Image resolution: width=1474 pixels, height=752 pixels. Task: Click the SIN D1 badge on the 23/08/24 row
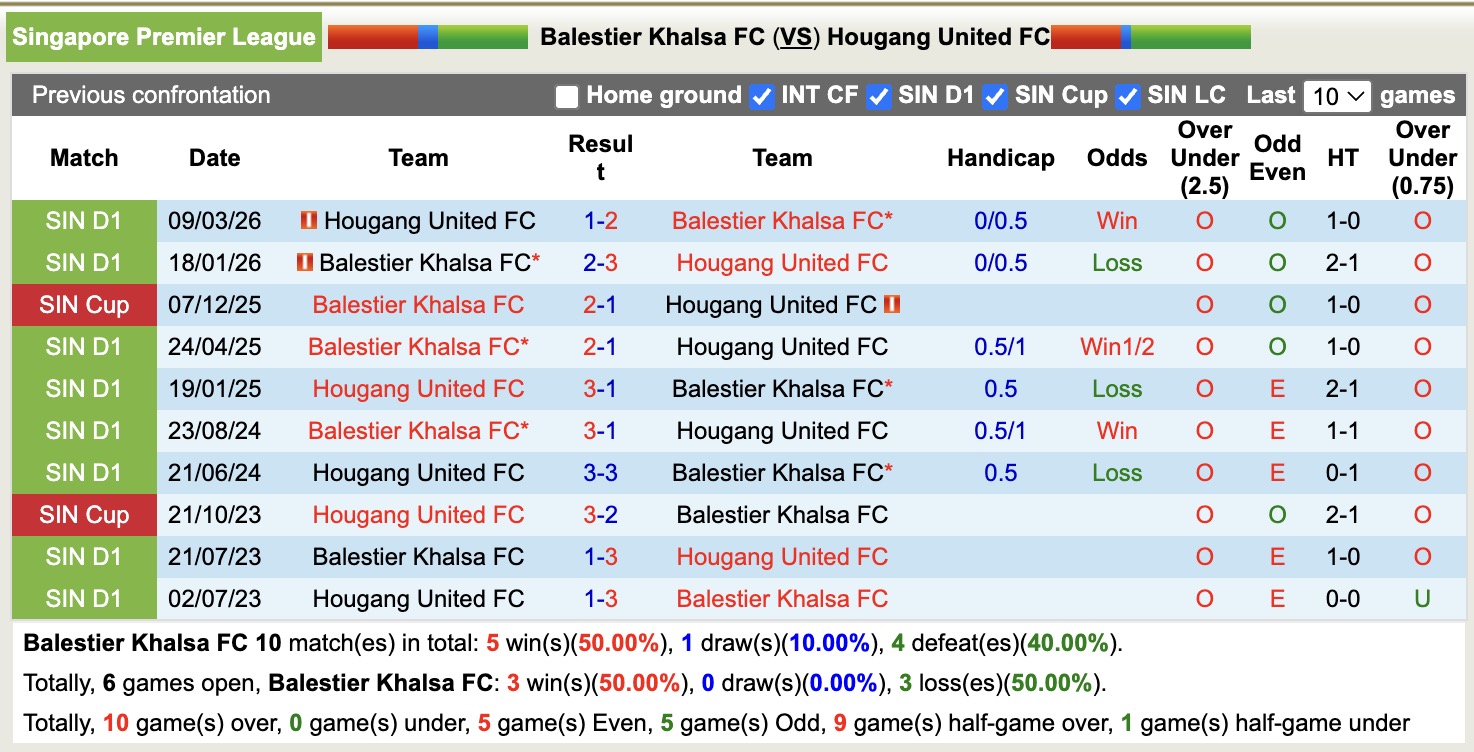[x=84, y=430]
